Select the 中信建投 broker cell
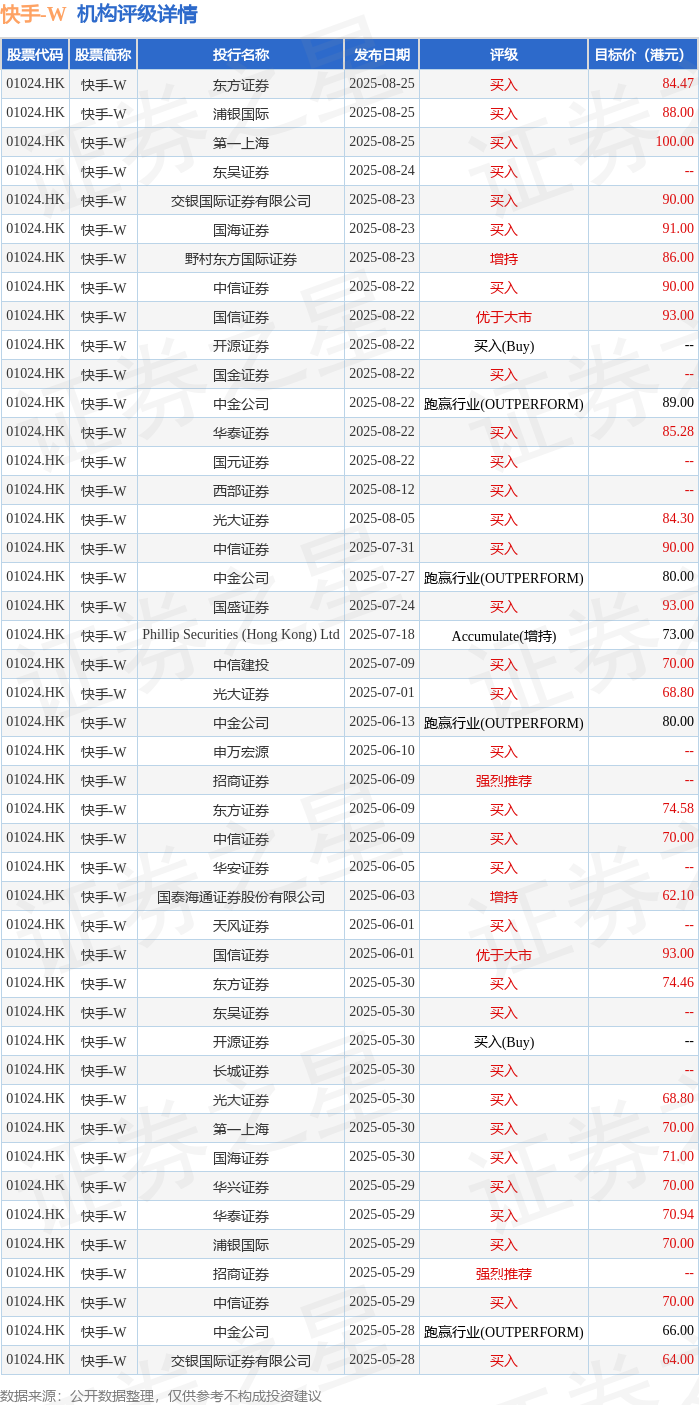This screenshot has height=1405, width=699. [241, 665]
